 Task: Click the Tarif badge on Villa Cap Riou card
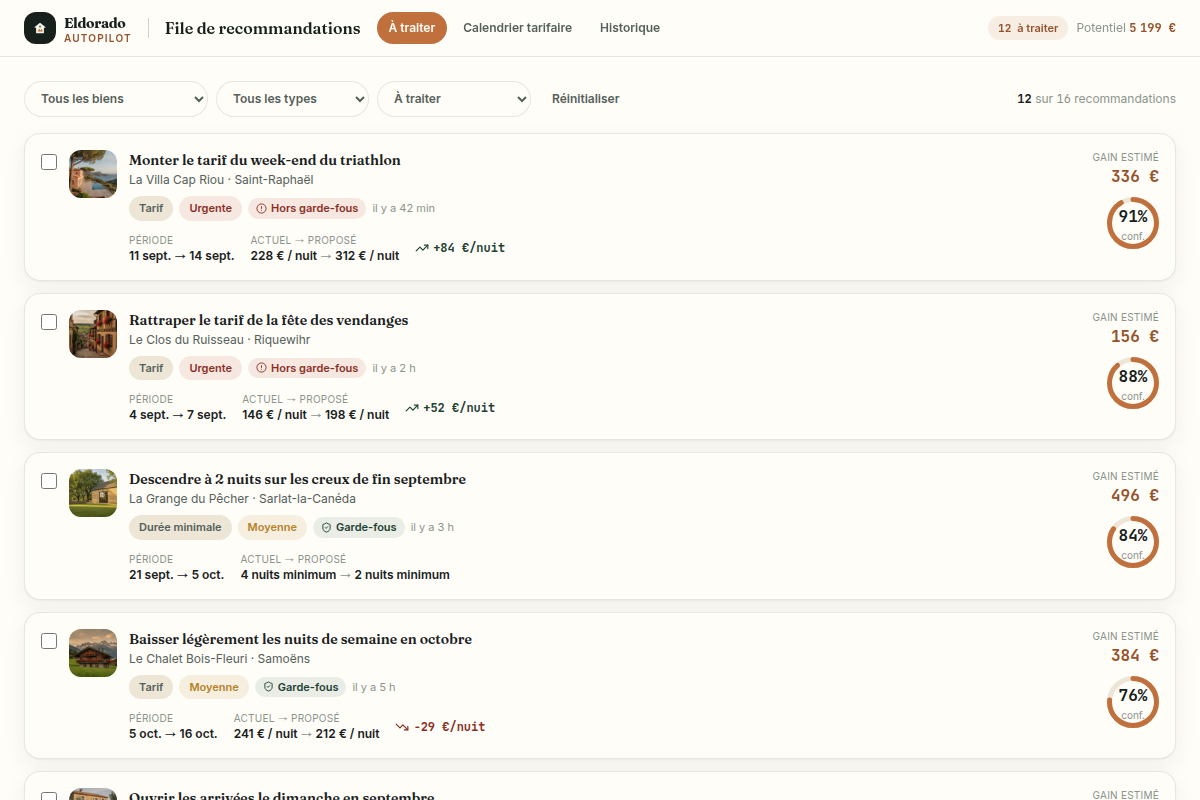(x=151, y=209)
